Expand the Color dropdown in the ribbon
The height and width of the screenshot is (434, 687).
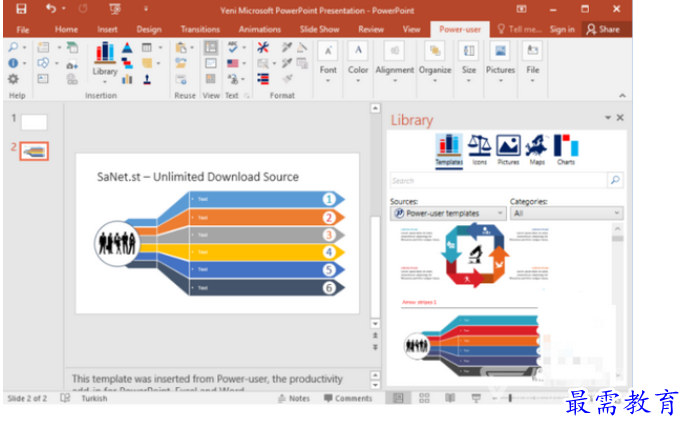[358, 62]
